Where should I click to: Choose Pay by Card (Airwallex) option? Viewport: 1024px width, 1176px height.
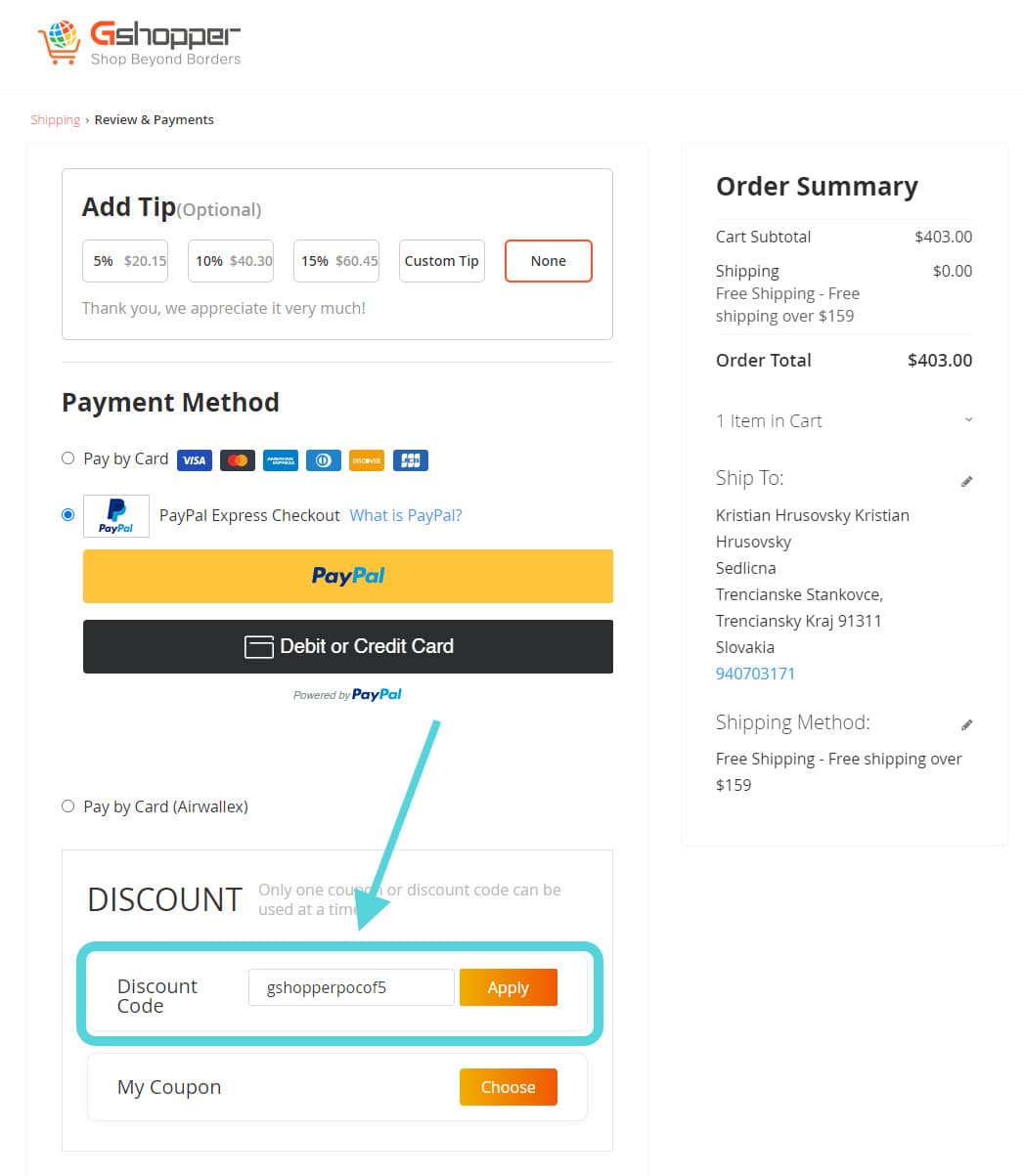click(67, 806)
